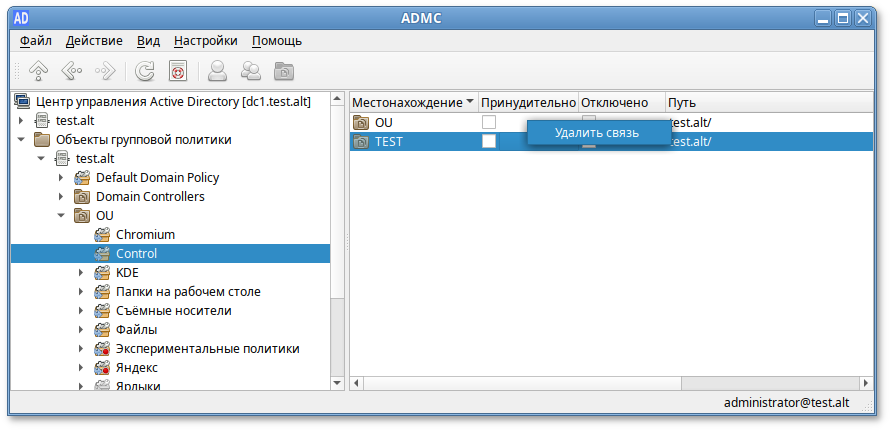This screenshot has width=890, height=430.
Task: Open the Вид menu
Action: click(149, 41)
